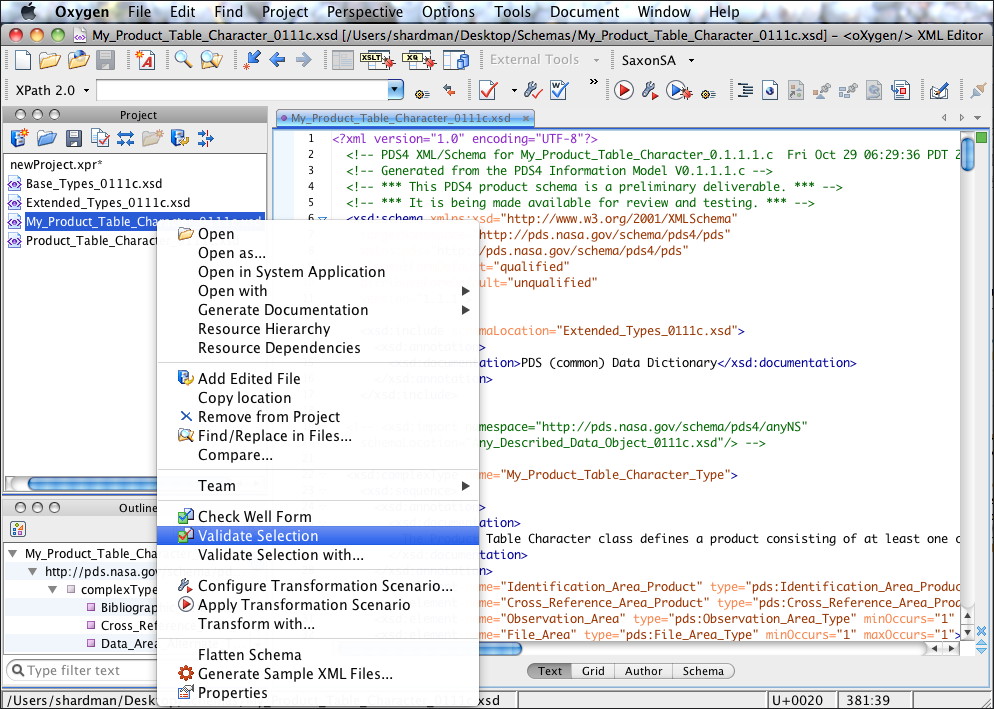Choose Remove from Project menu item

pos(318,417)
